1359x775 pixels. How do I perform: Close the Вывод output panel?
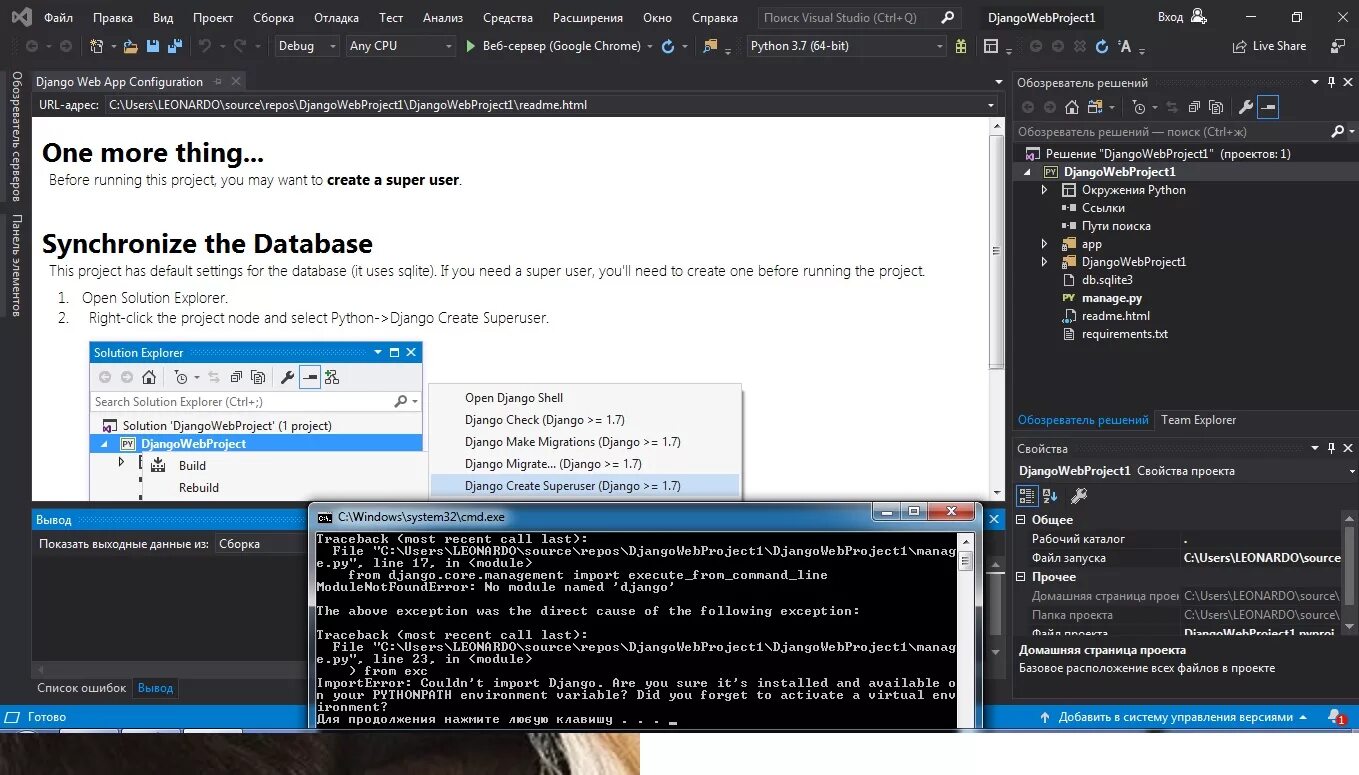[994, 519]
